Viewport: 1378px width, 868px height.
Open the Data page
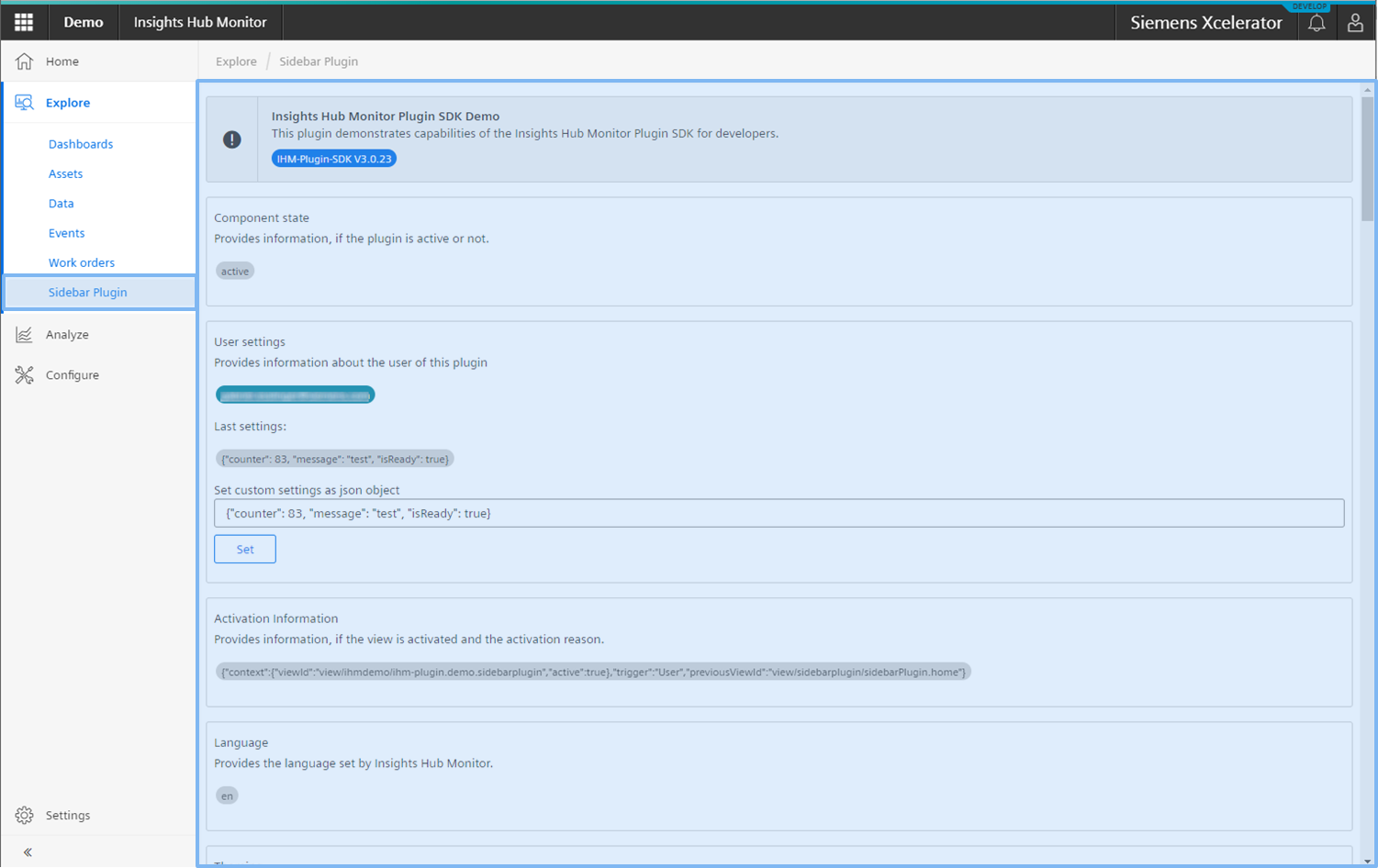[x=62, y=204]
